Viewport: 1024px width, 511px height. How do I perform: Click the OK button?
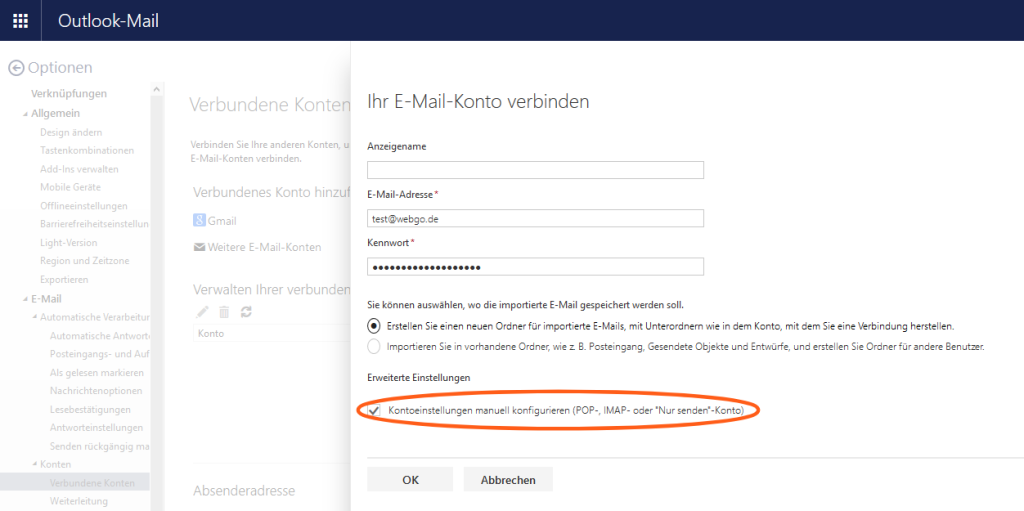[410, 480]
